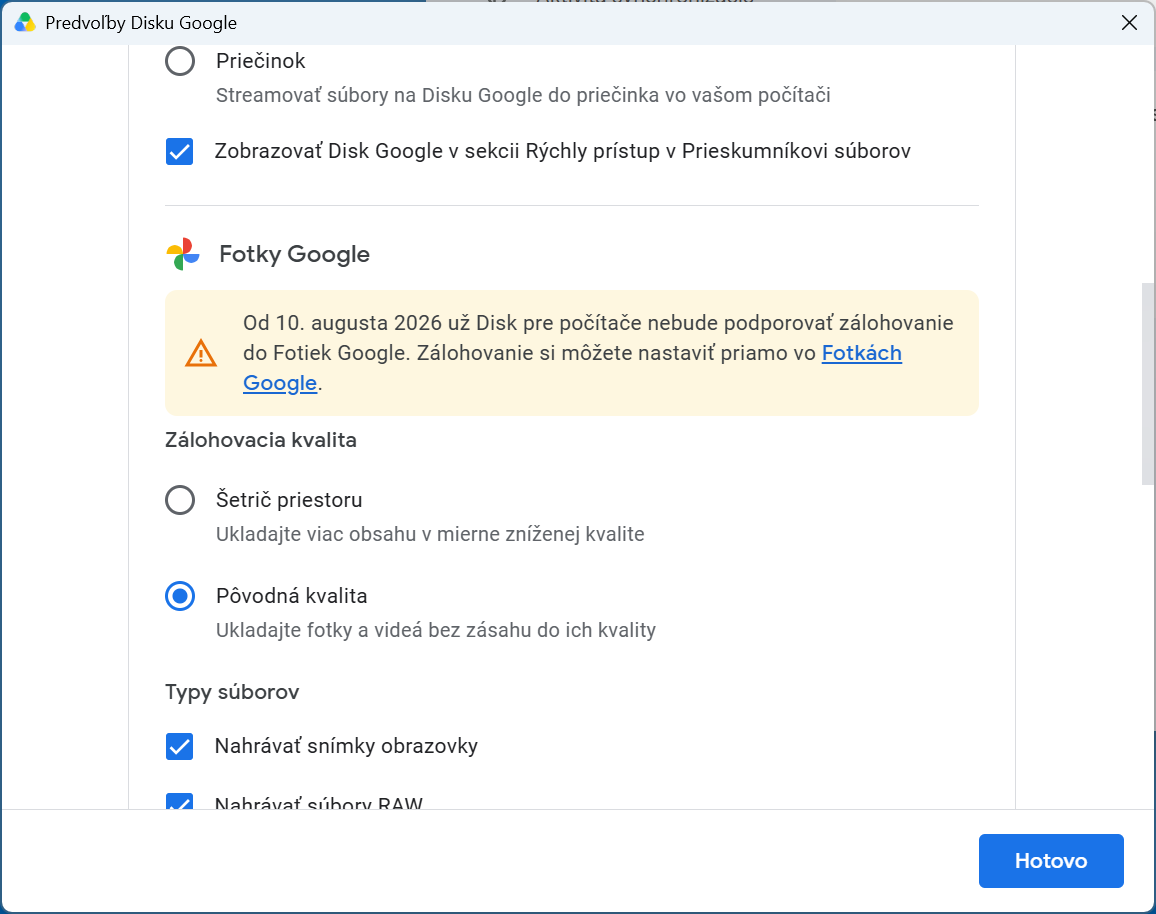Screen dimensions: 1156x914
Task: Toggle Nahrávať snímky obrazovky checkbox
Action: (179, 747)
